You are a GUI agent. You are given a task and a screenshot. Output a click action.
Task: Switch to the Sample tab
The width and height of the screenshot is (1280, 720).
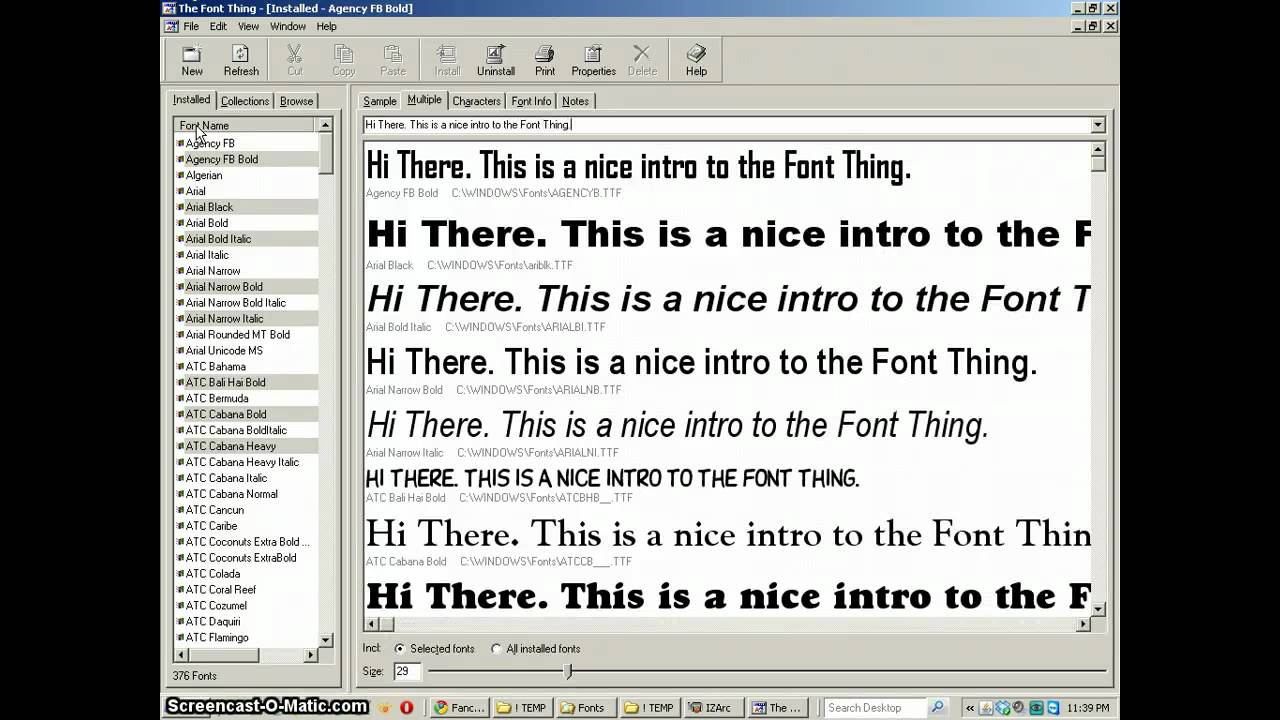[380, 101]
